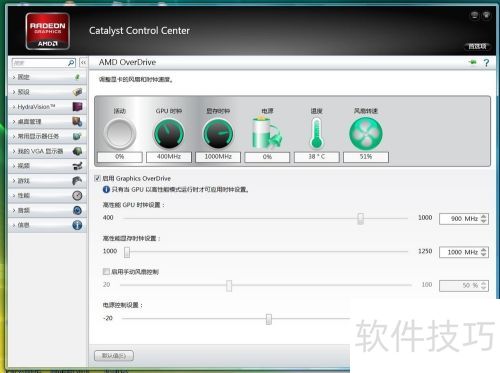500x373 pixels.
Task: Click the 900 MHz stepper arrows
Action: (x=484, y=219)
